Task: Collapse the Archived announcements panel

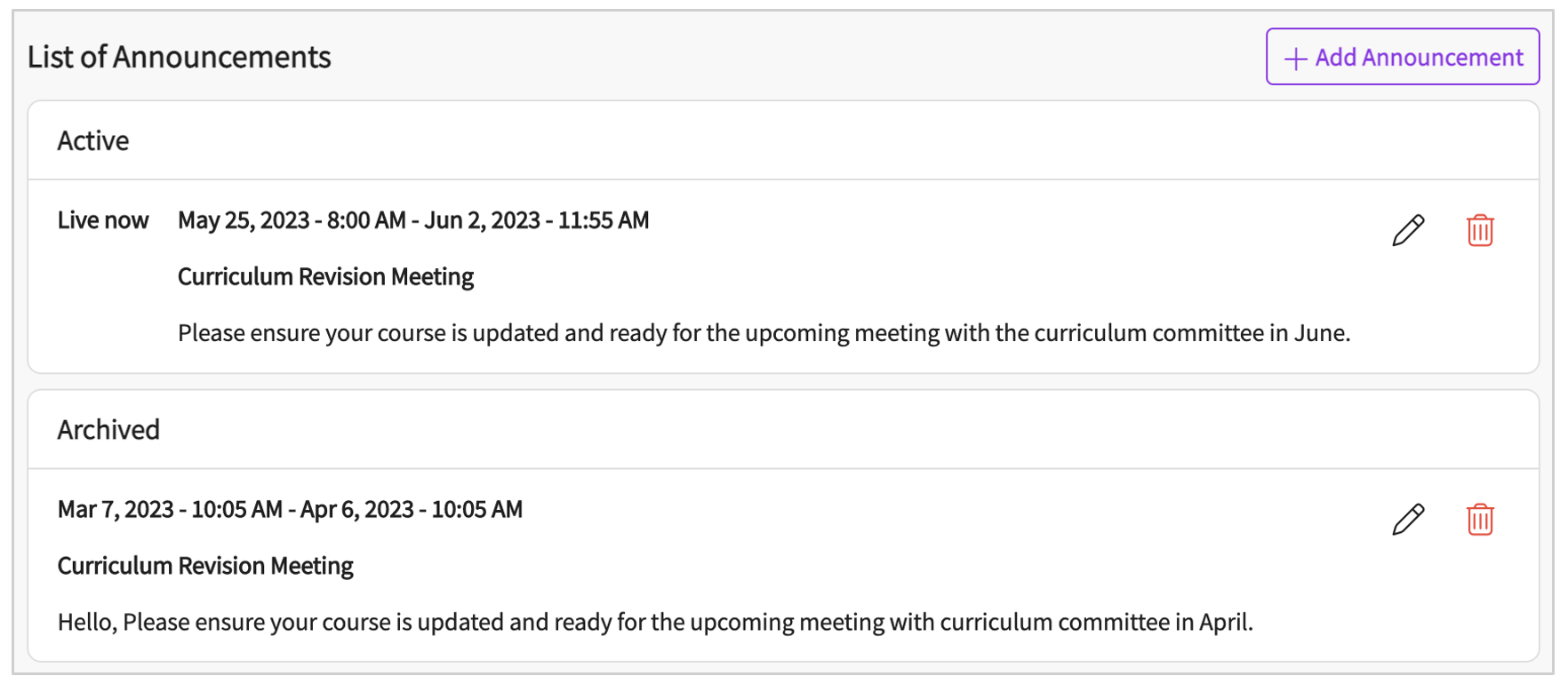Action: coord(108,430)
